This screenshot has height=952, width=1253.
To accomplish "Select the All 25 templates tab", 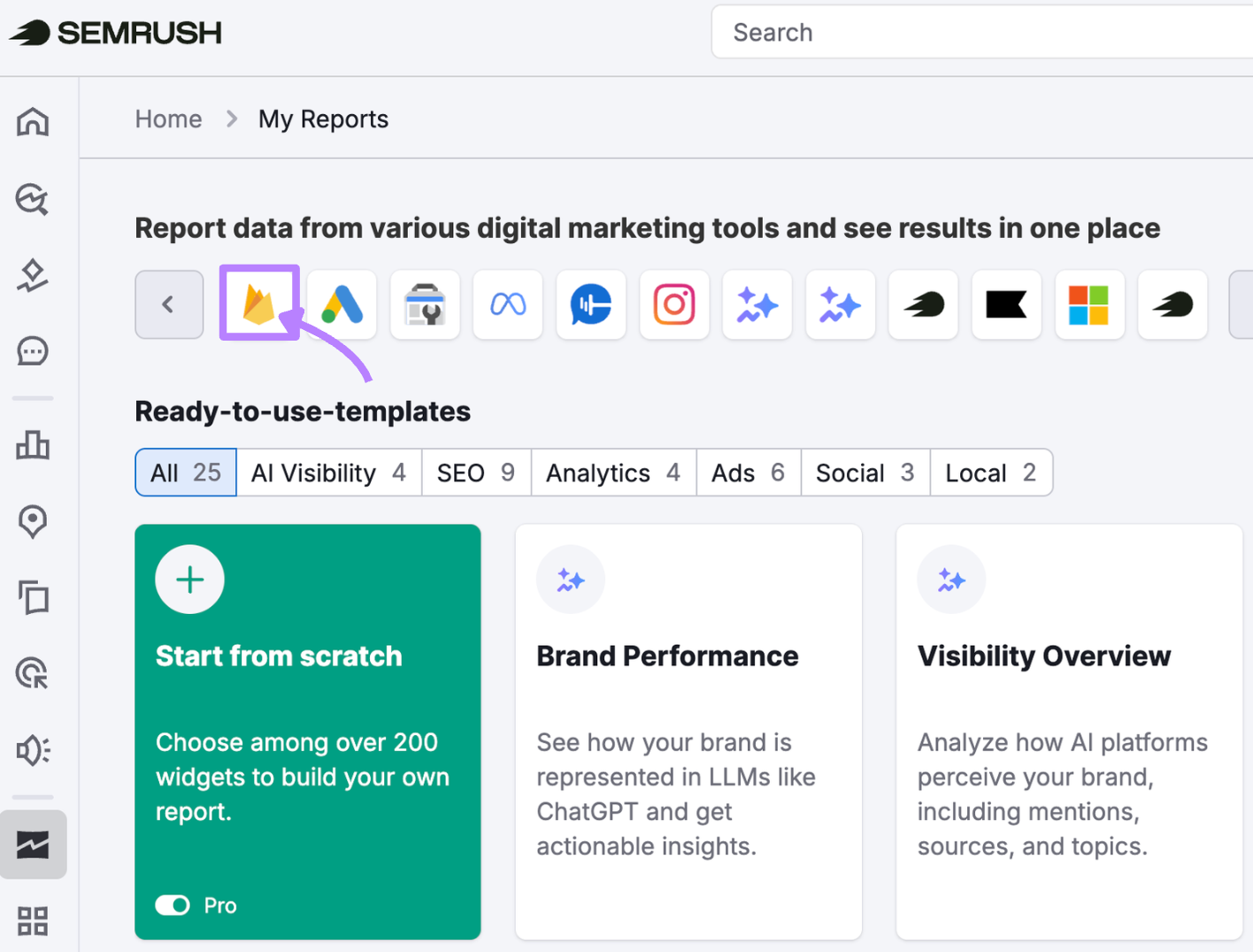I will point(186,472).
